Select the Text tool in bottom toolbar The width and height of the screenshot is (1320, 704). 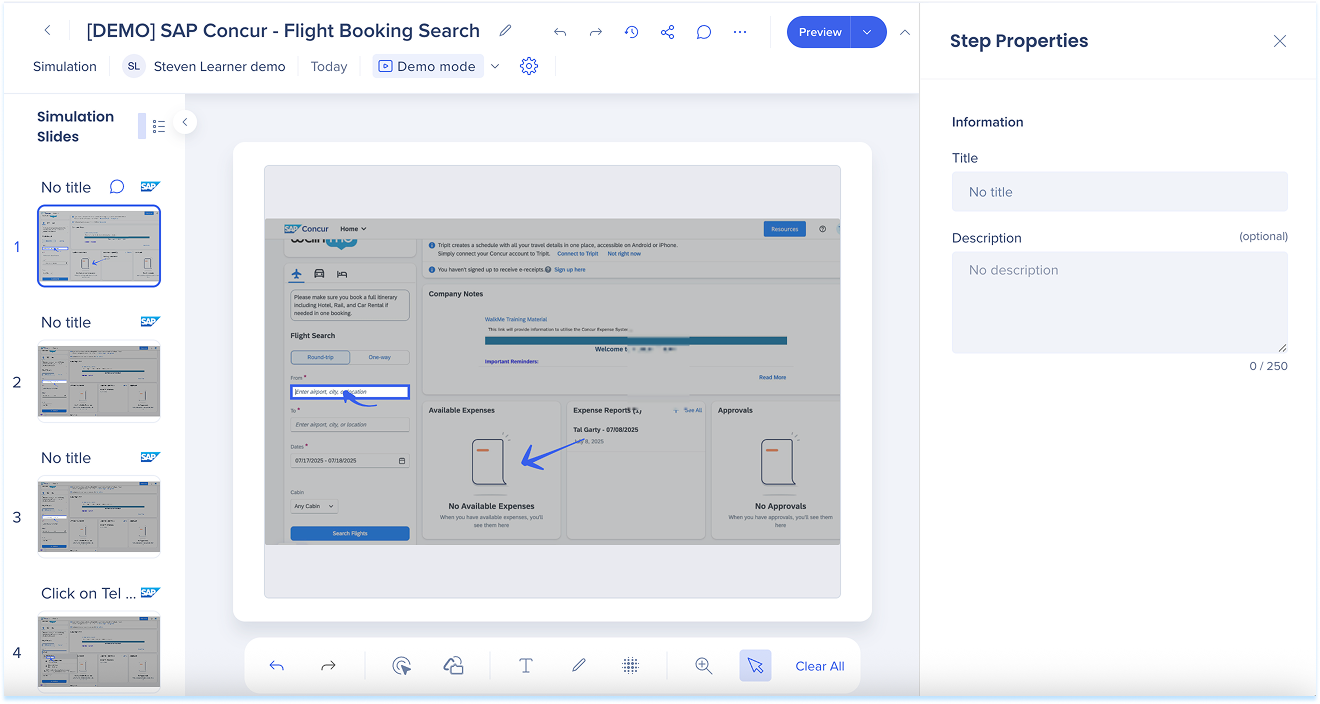click(x=525, y=666)
